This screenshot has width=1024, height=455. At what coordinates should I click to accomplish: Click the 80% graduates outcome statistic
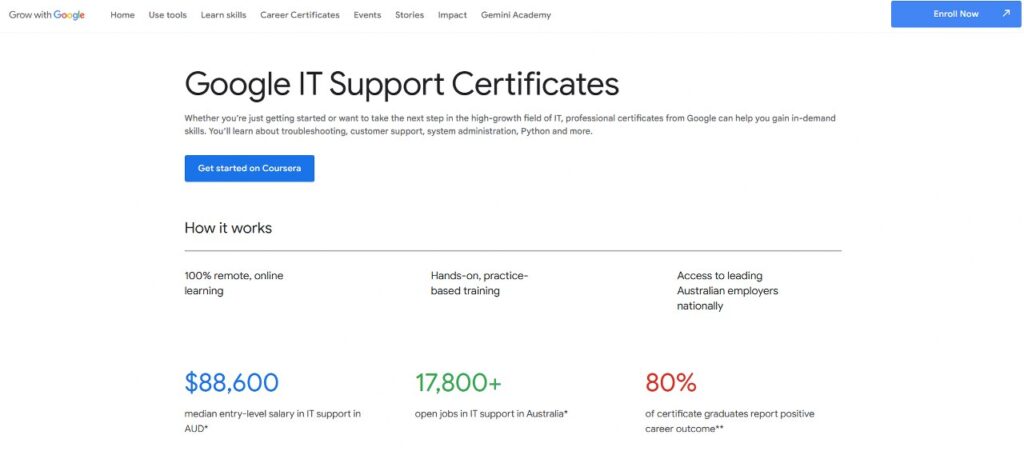670,382
